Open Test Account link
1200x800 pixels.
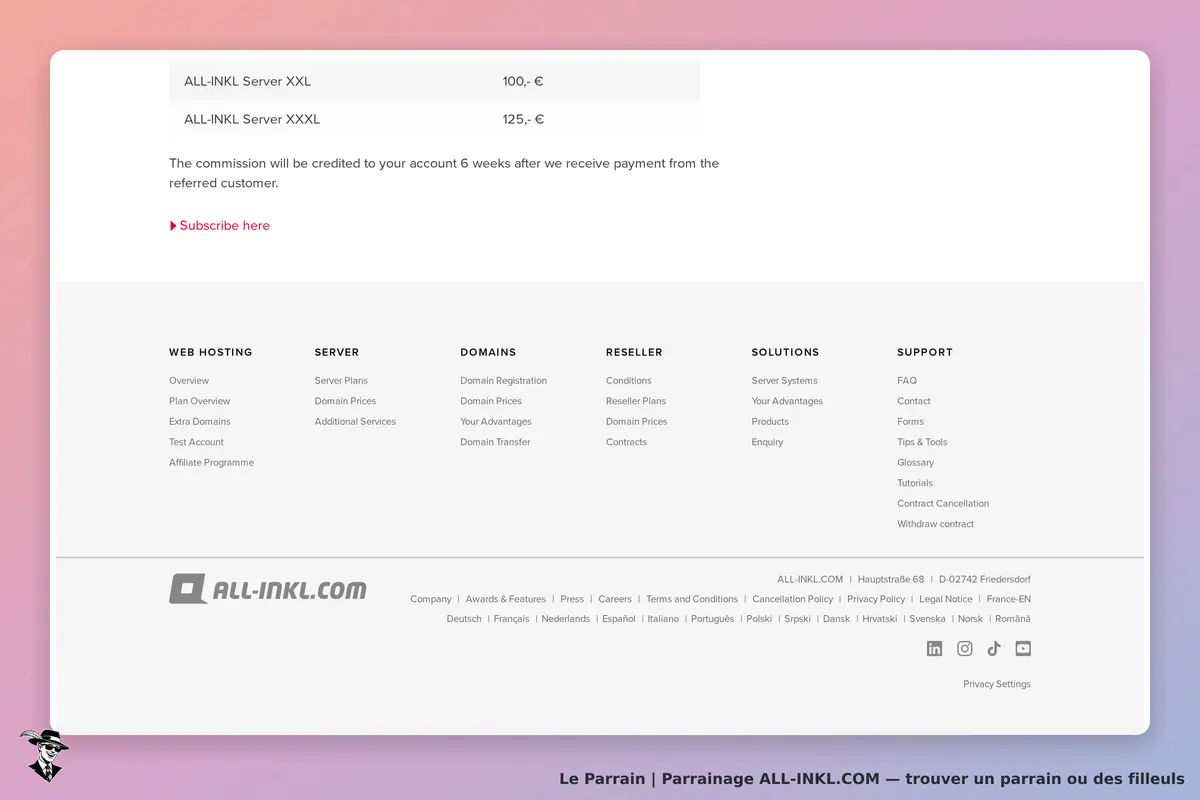[x=196, y=442]
